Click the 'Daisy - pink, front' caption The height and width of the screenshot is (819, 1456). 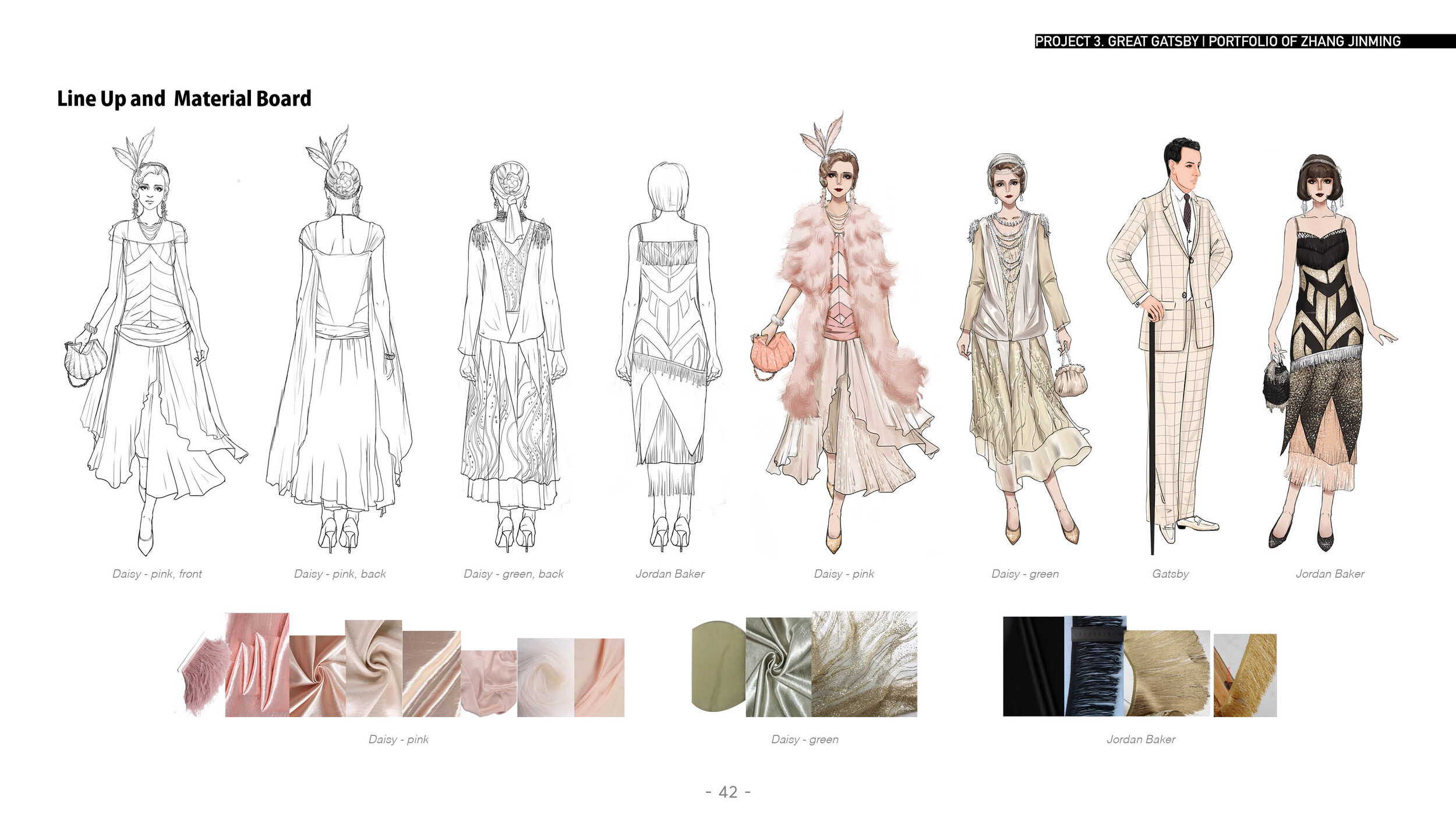coord(157,574)
